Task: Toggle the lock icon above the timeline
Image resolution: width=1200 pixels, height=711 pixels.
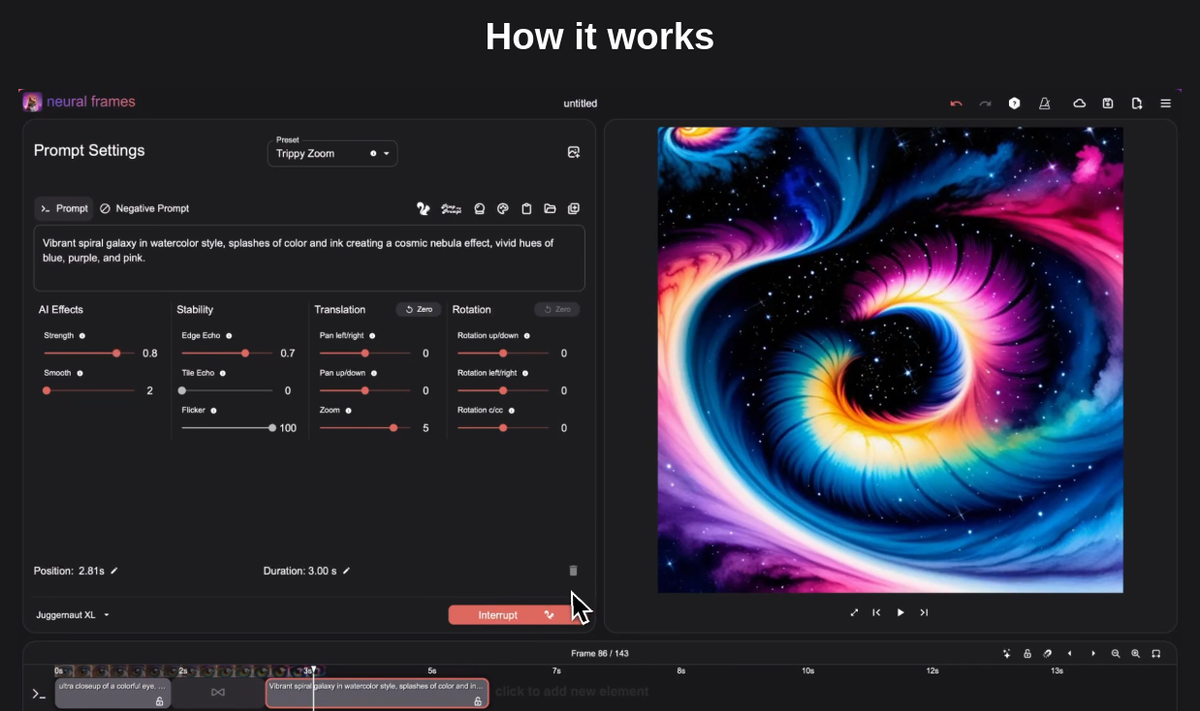Action: click(1027, 653)
